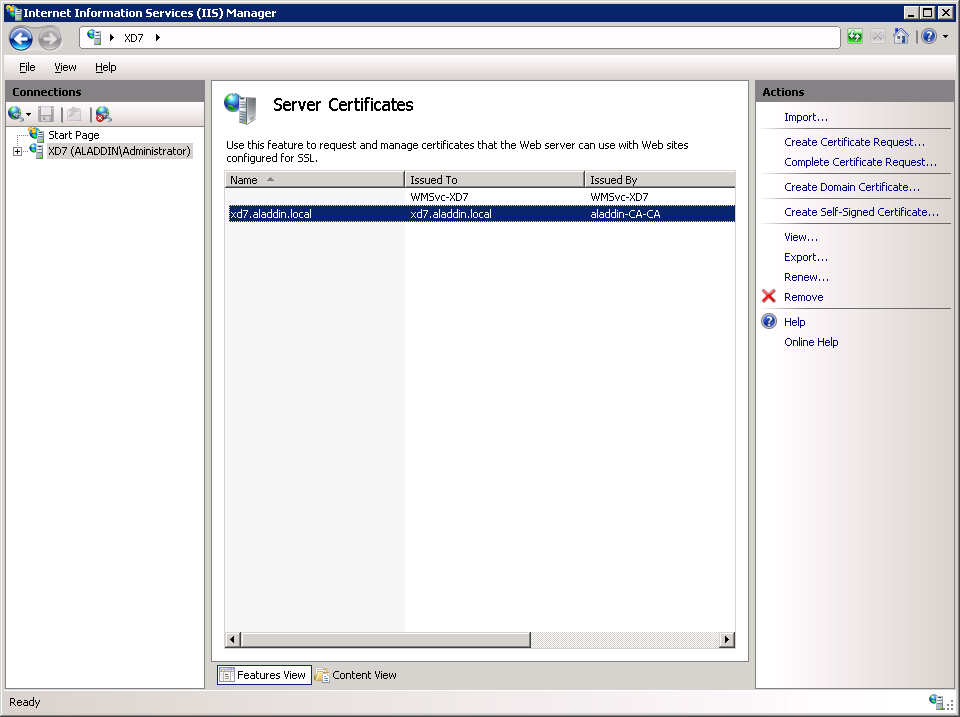The image size is (960, 717).
Task: Click the Export... action link
Action: (x=806, y=258)
